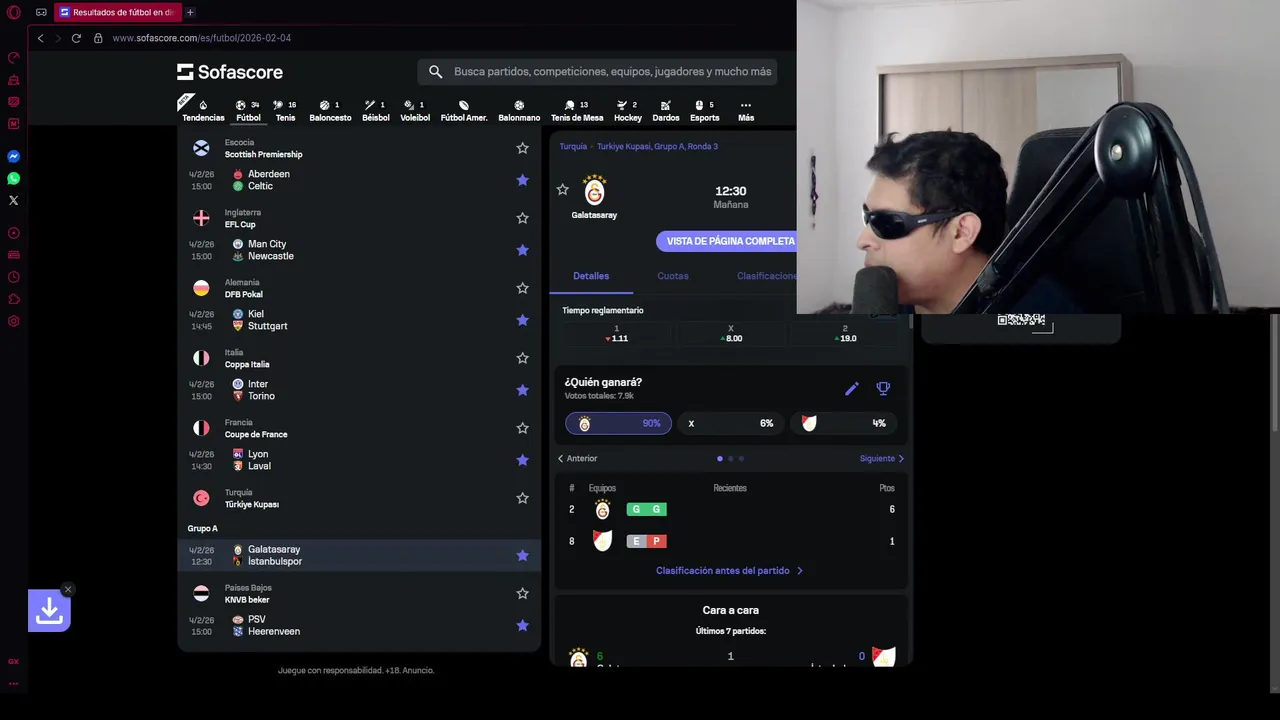Open X (Twitter) from the sidebar
Screen dimensions: 1280x720
[x=14, y=200]
